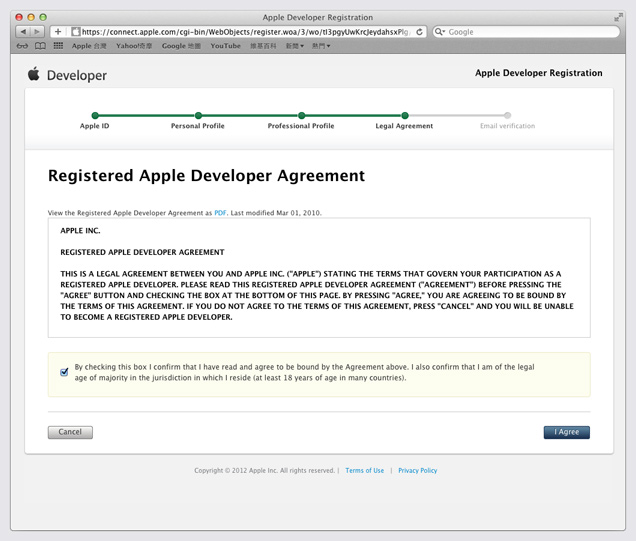Screen dimensions: 636x541
Task: Click the Developer header text
Action: pos(77,75)
